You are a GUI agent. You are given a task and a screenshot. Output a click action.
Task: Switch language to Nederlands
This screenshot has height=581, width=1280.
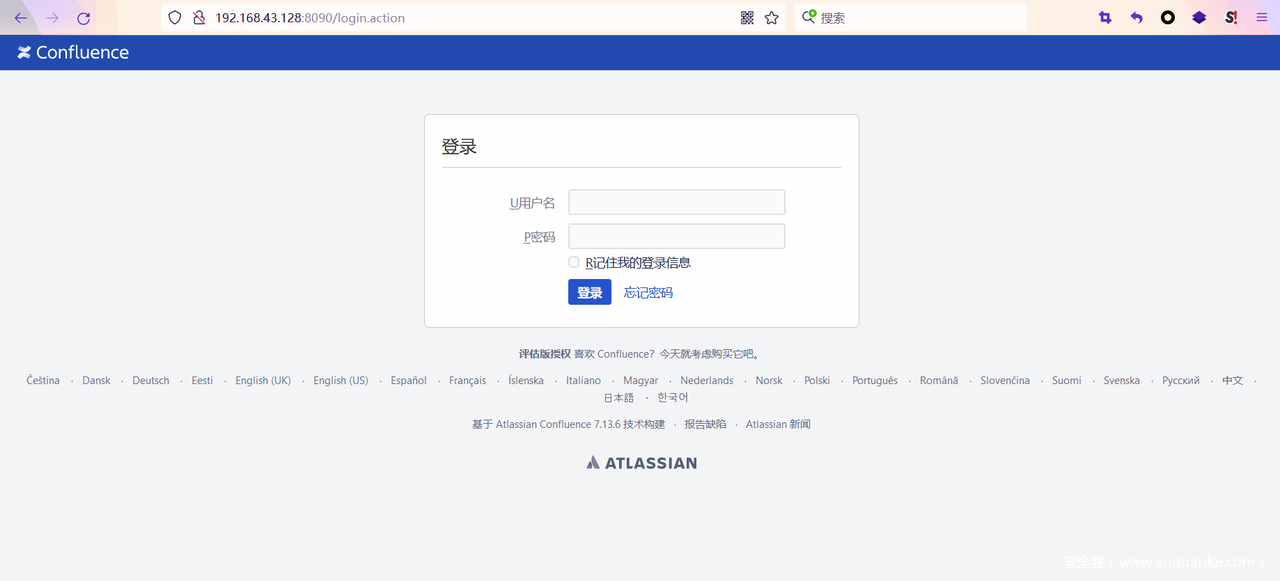(707, 381)
